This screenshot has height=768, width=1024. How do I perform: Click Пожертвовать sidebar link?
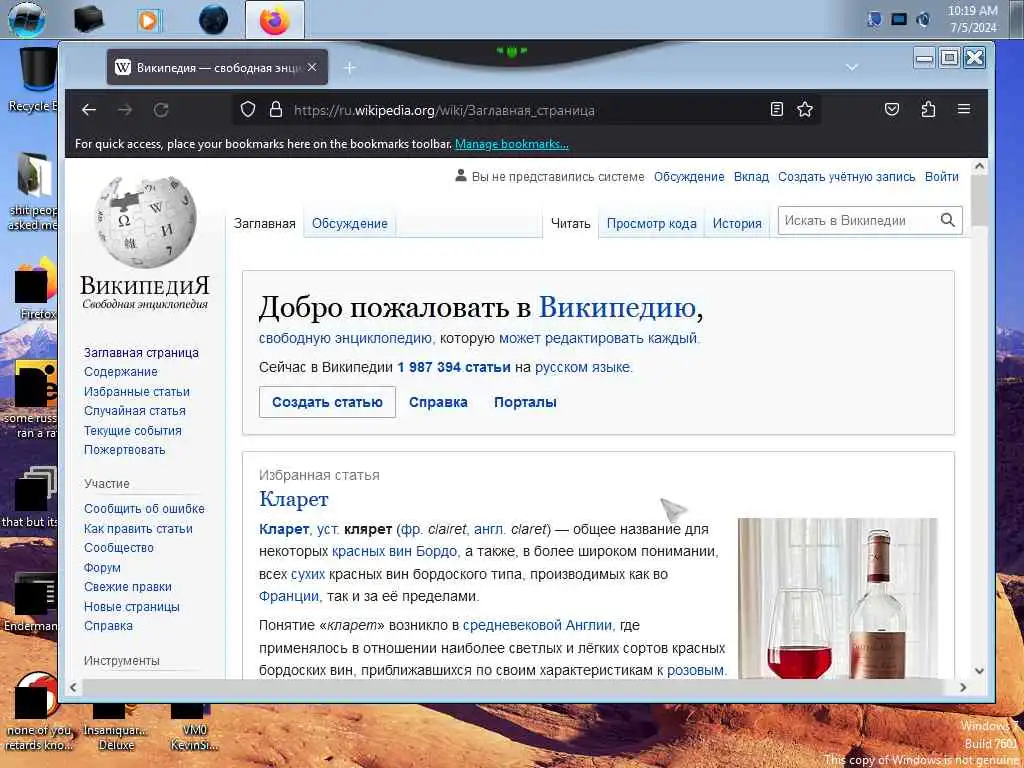[x=124, y=450]
